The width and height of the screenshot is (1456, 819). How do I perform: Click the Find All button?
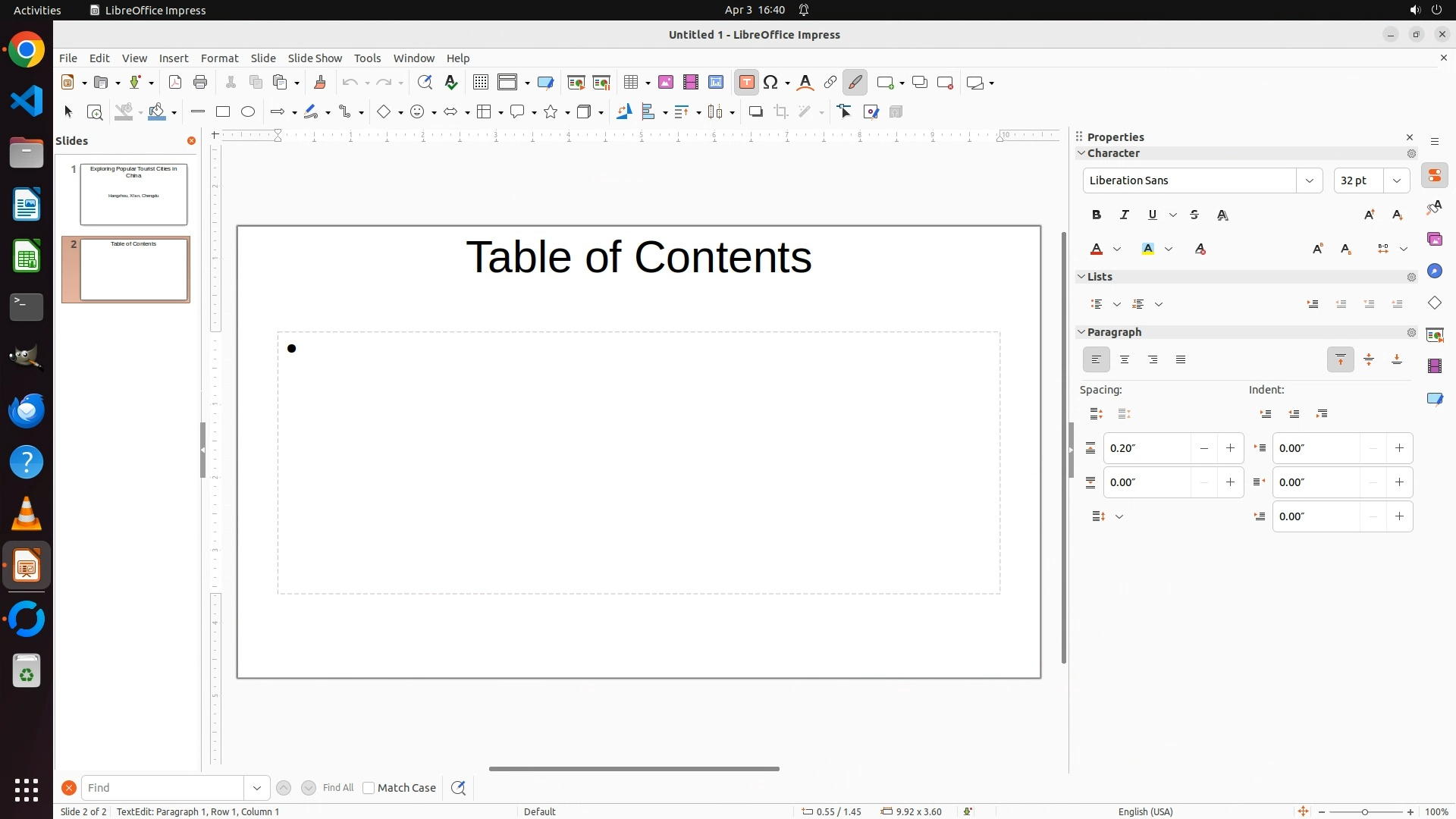point(338,788)
